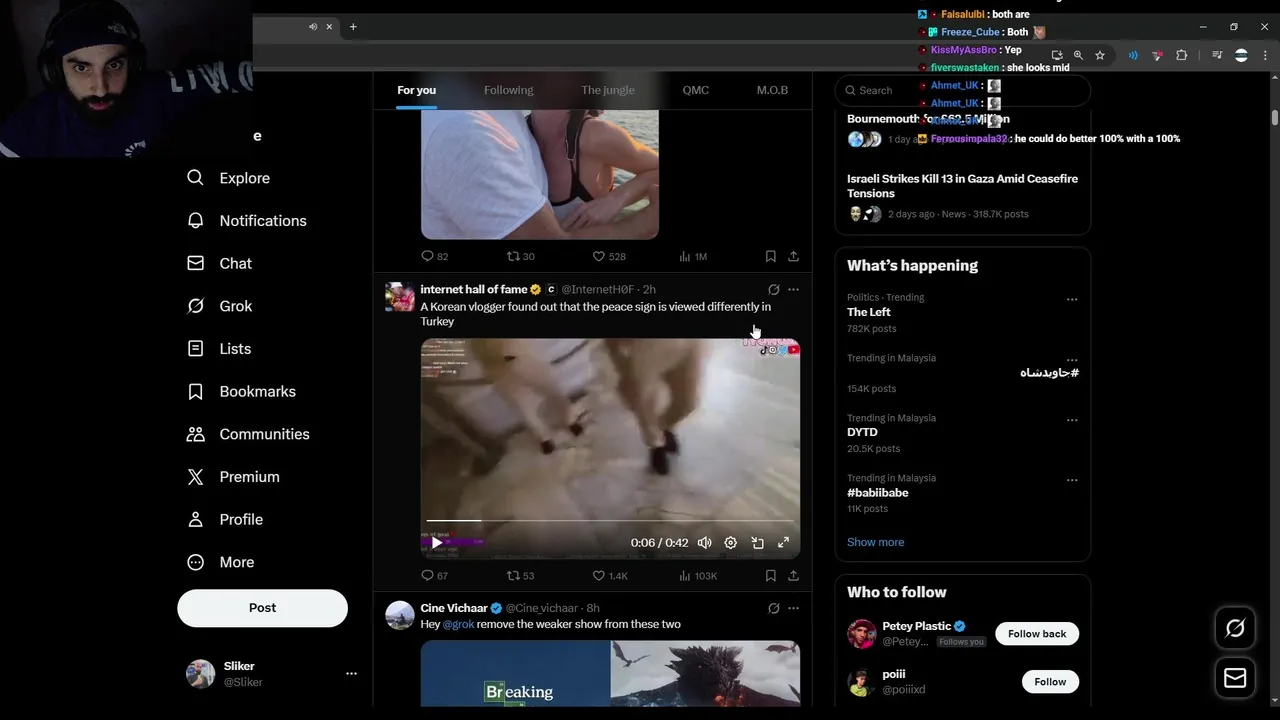Seek on the video progress bar
1280x720 pixels.
click(610, 521)
